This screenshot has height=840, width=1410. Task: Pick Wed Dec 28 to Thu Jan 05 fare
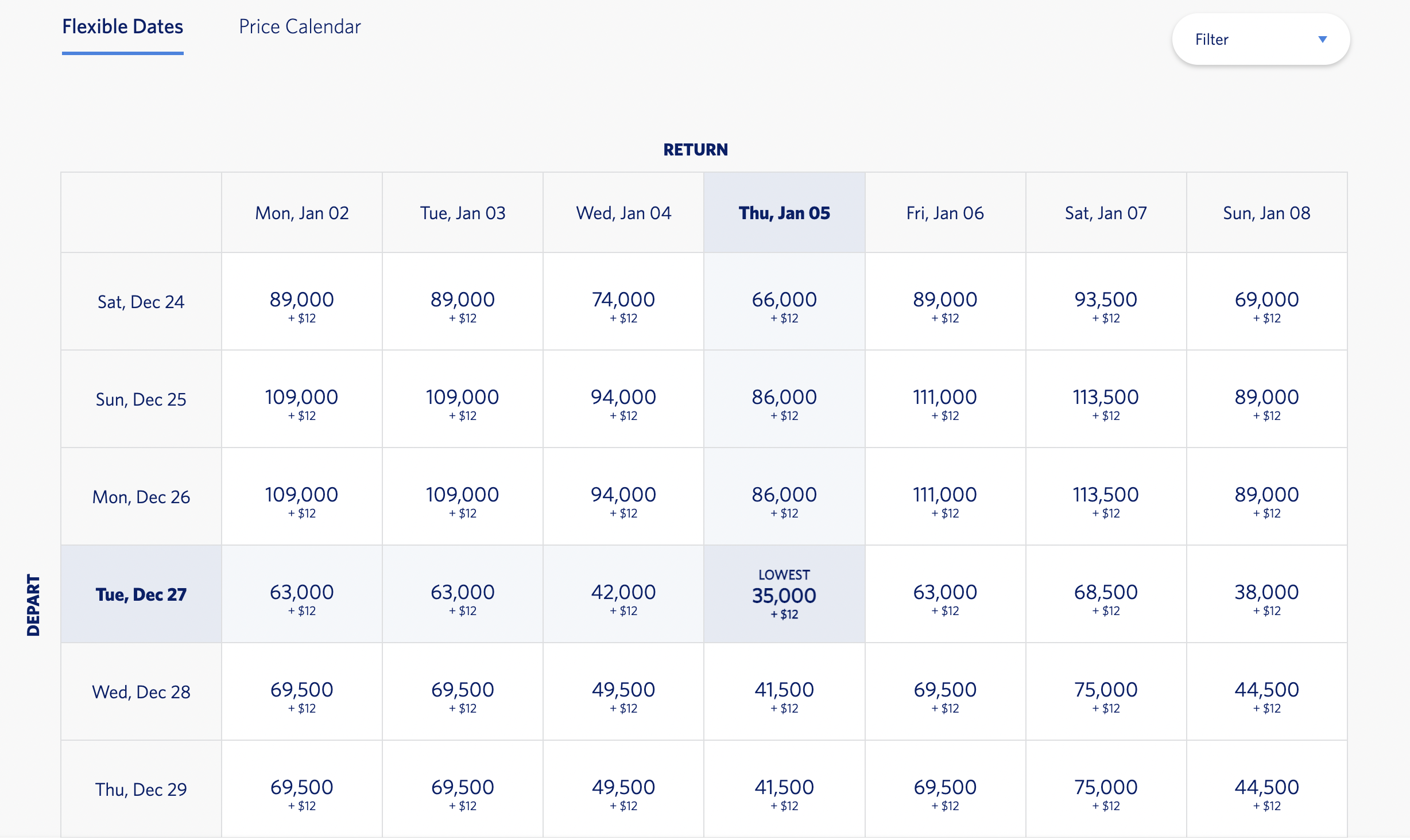tap(784, 692)
